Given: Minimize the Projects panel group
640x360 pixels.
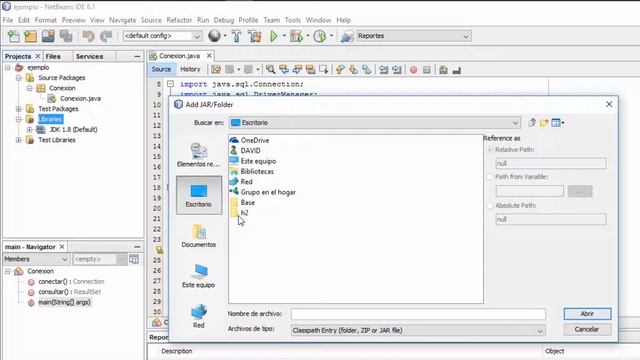Looking at the screenshot, I should click(x=137, y=56).
